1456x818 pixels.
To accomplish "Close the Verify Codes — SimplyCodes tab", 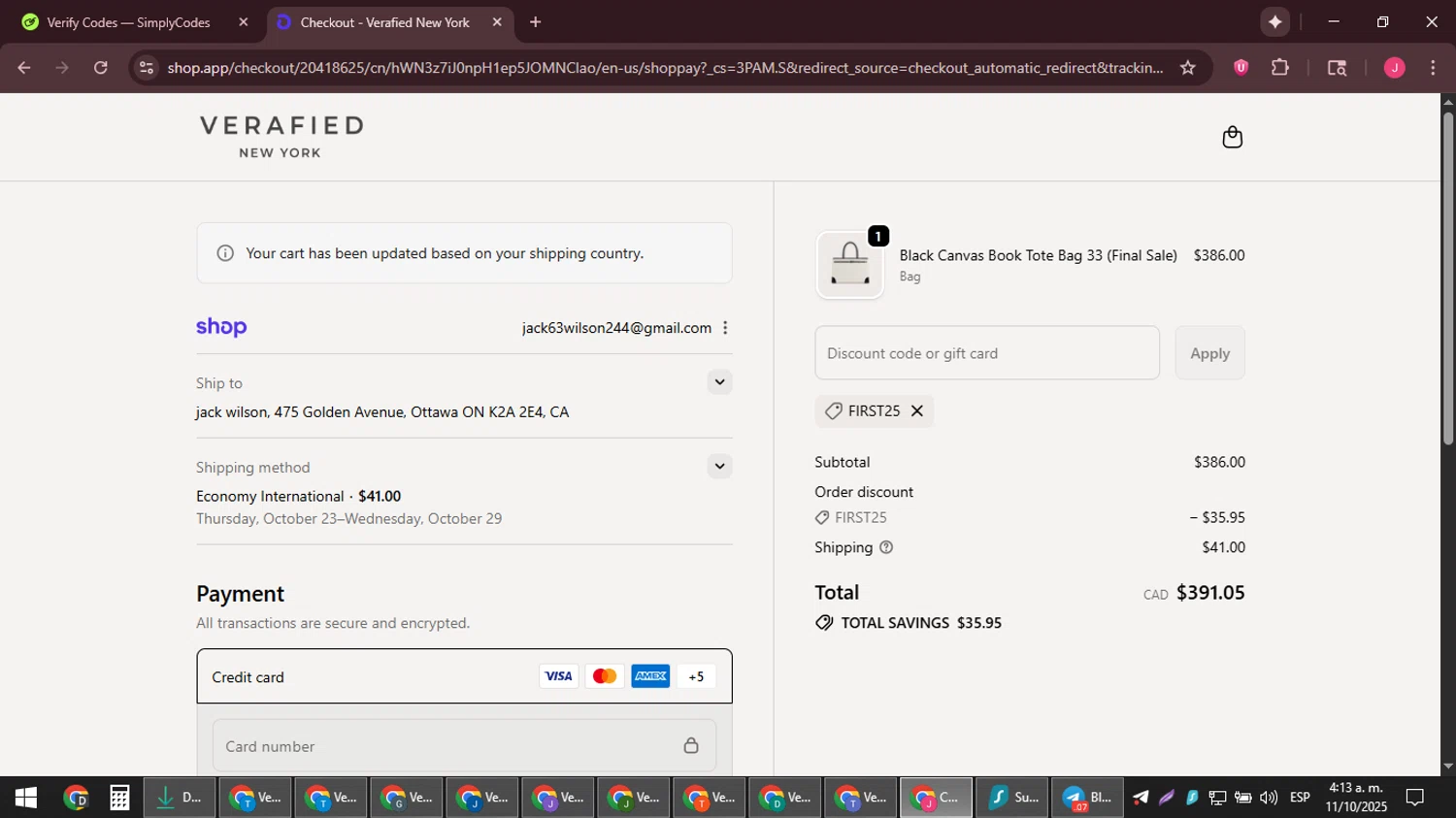I will click(x=244, y=22).
